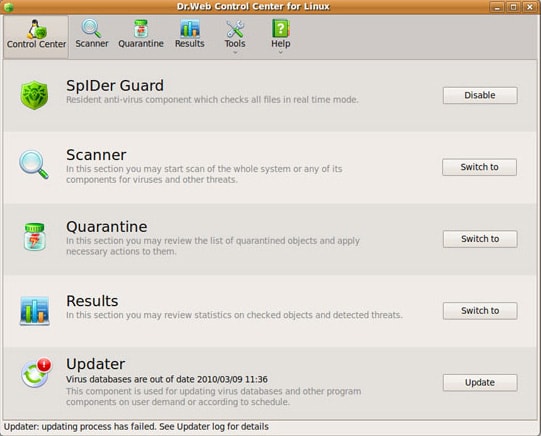Switch to the Quarantine section
The image size is (541, 436).
click(480, 239)
